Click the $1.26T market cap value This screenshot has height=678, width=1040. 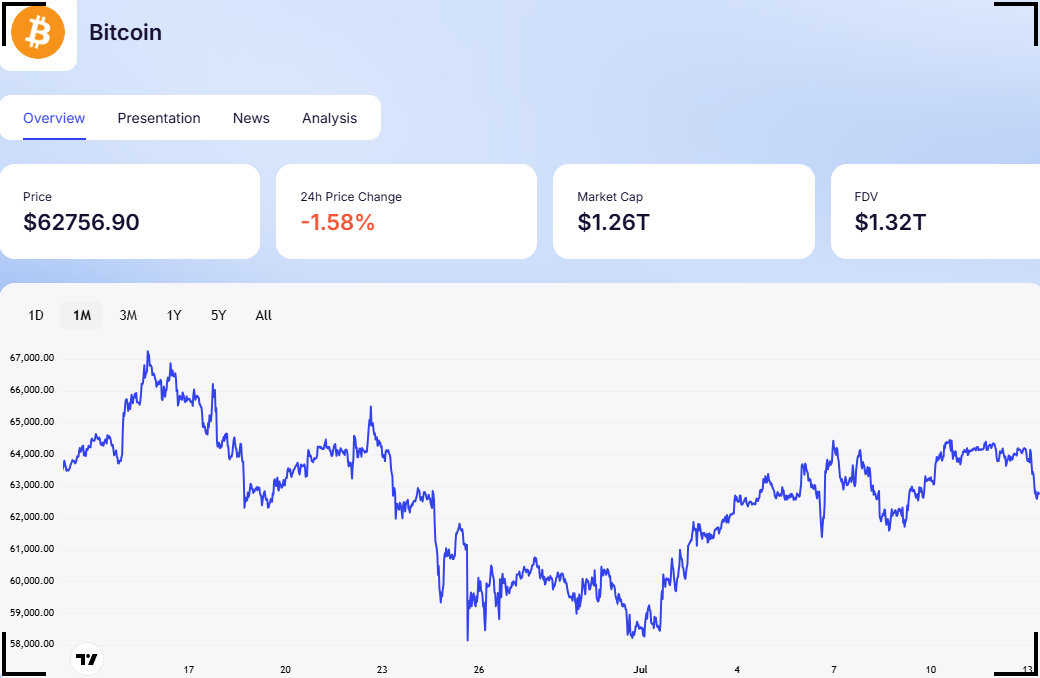614,222
